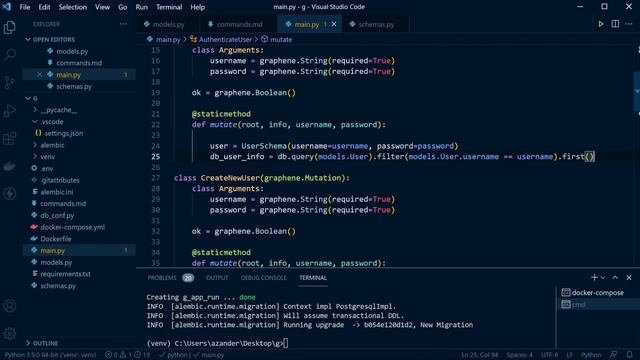This screenshot has width=640, height=360.
Task: Open the new terminal launch profile dropdown
Action: (603, 278)
